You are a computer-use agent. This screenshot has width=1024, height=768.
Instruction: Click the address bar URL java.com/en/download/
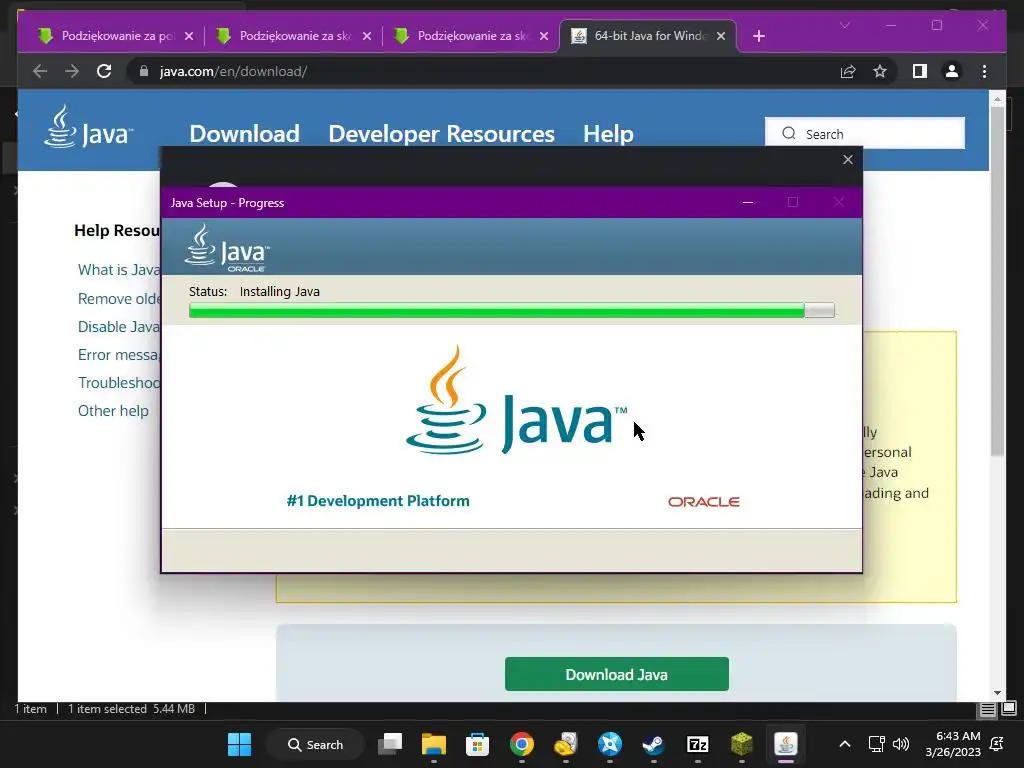click(x=233, y=71)
